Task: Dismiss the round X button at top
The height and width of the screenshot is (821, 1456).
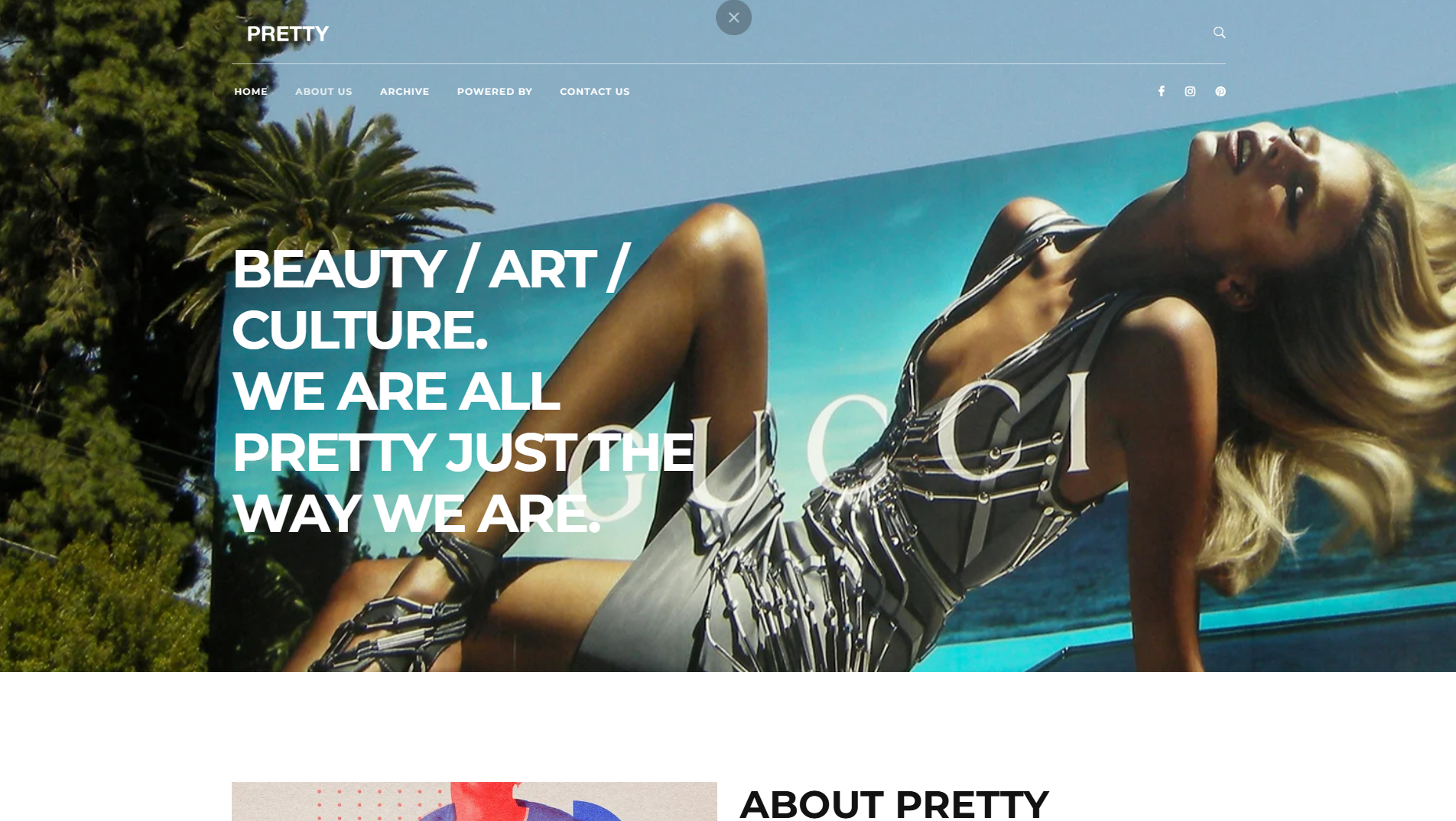Action: point(733,17)
